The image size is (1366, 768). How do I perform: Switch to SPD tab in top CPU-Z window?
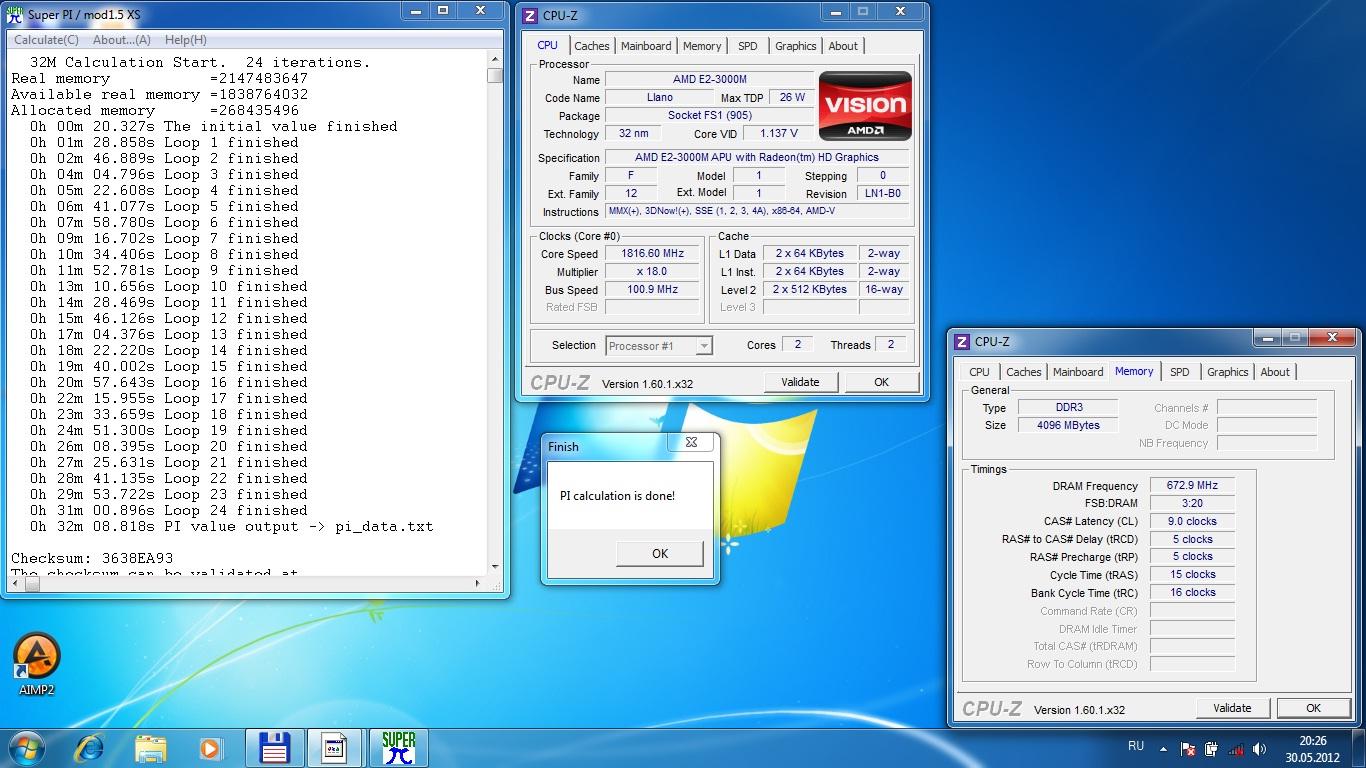(748, 46)
